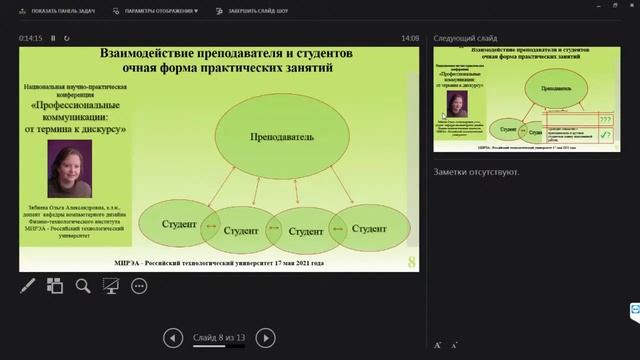Restart the presentation timer

coord(67,38)
